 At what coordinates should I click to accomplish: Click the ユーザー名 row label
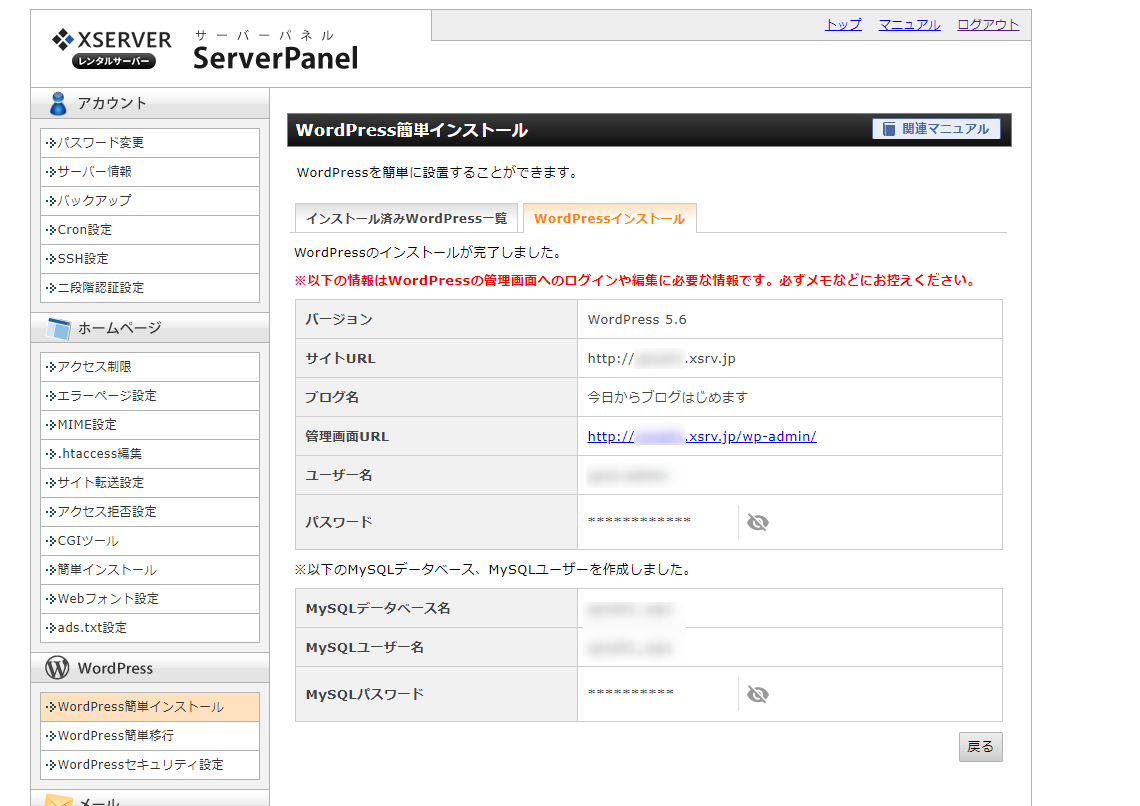tap(339, 475)
